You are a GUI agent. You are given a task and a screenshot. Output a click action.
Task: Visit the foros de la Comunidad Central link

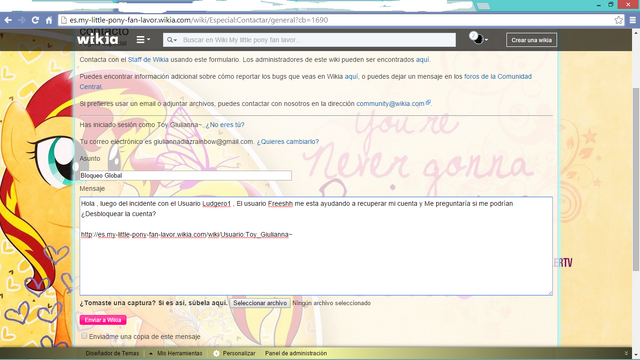[498, 76]
